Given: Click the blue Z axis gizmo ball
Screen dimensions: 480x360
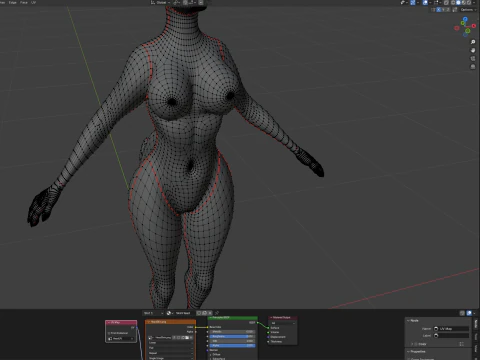Looking at the screenshot, I should (x=465, y=19).
